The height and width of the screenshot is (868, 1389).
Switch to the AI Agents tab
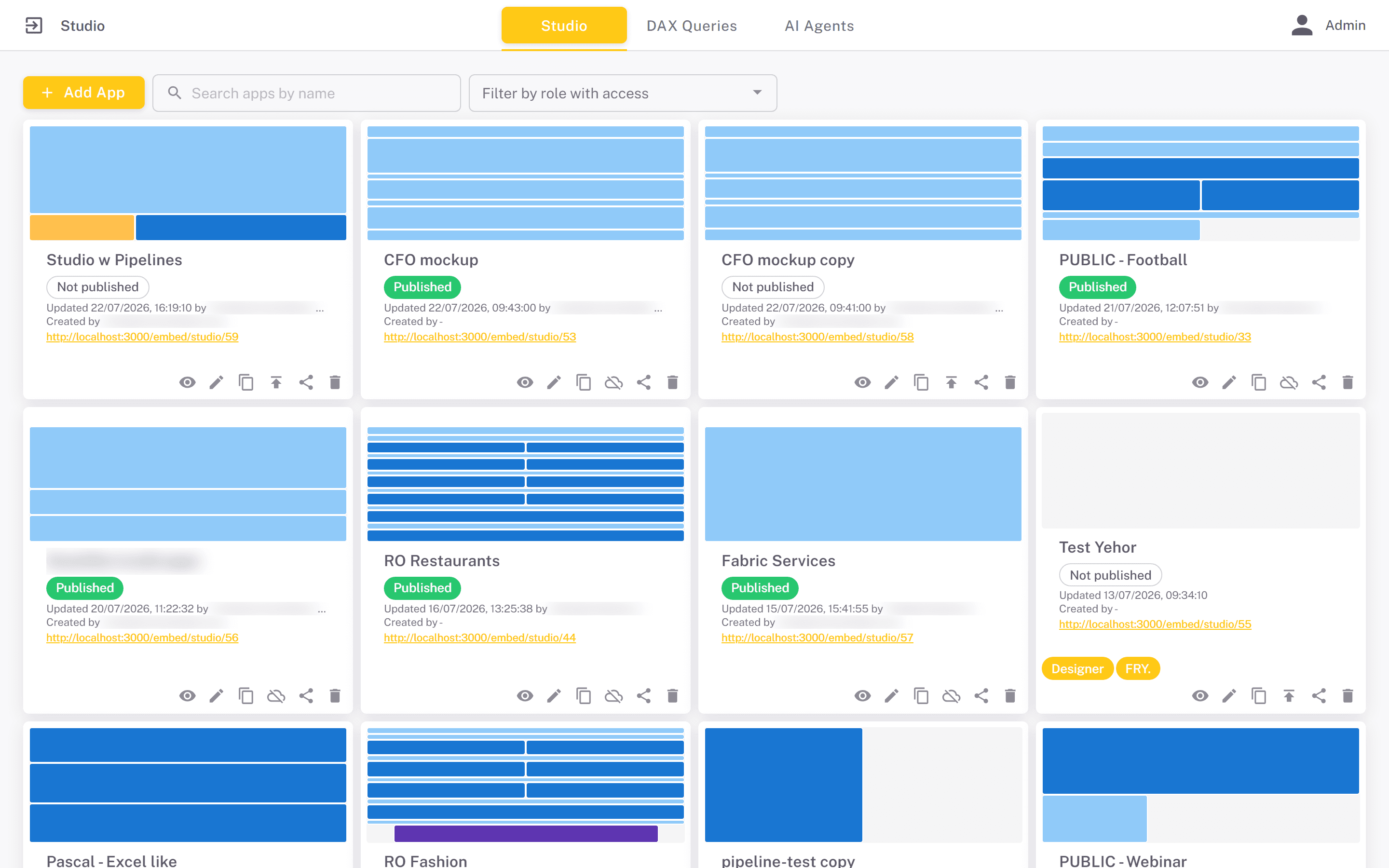click(x=819, y=25)
